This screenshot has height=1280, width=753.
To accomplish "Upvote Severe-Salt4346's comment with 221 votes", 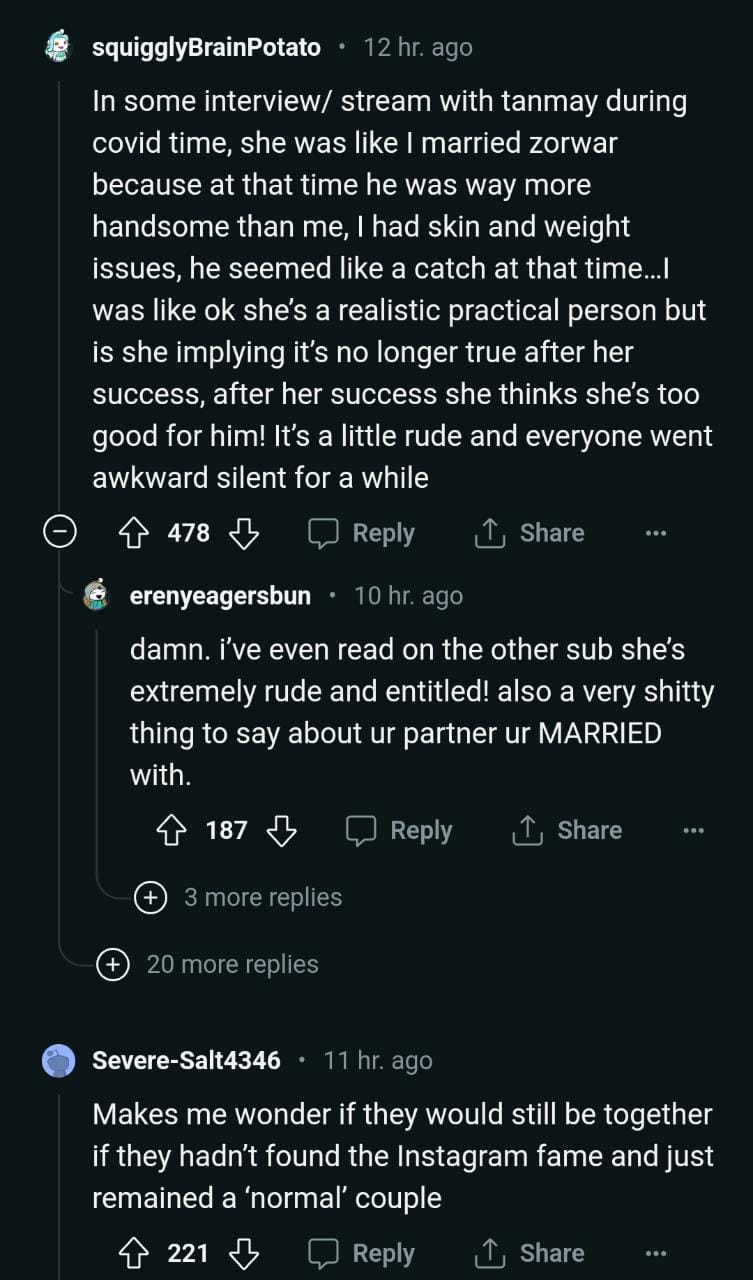I will 133,1253.
